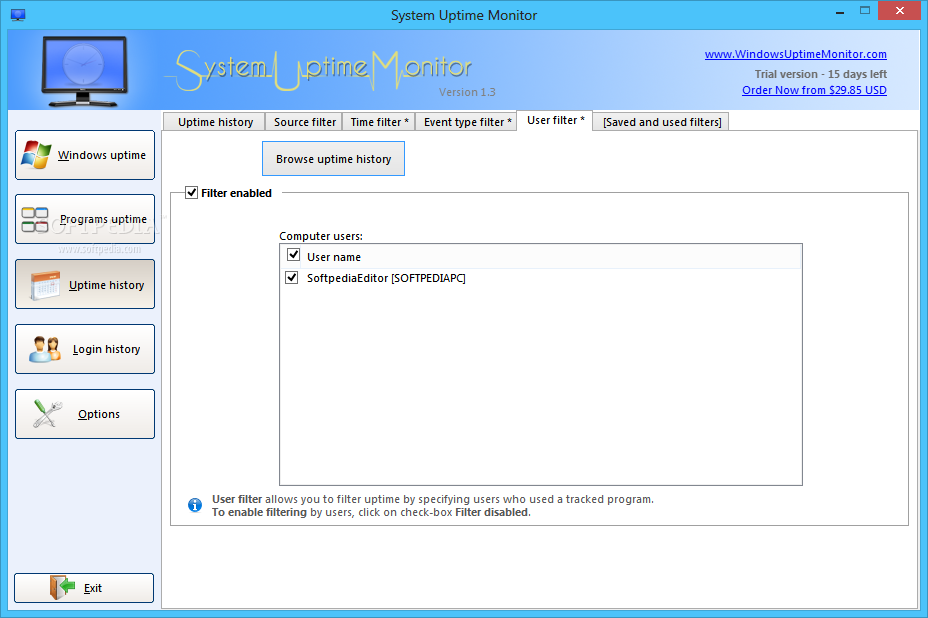Click the two-users icon on Login history

(x=45, y=349)
